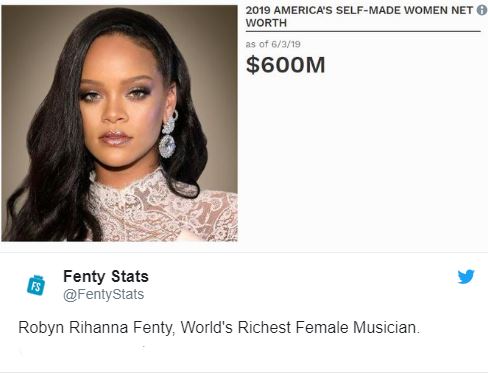This screenshot has width=488, height=376.
Task: Click the Fenty Stats display name
Action: 106,276
